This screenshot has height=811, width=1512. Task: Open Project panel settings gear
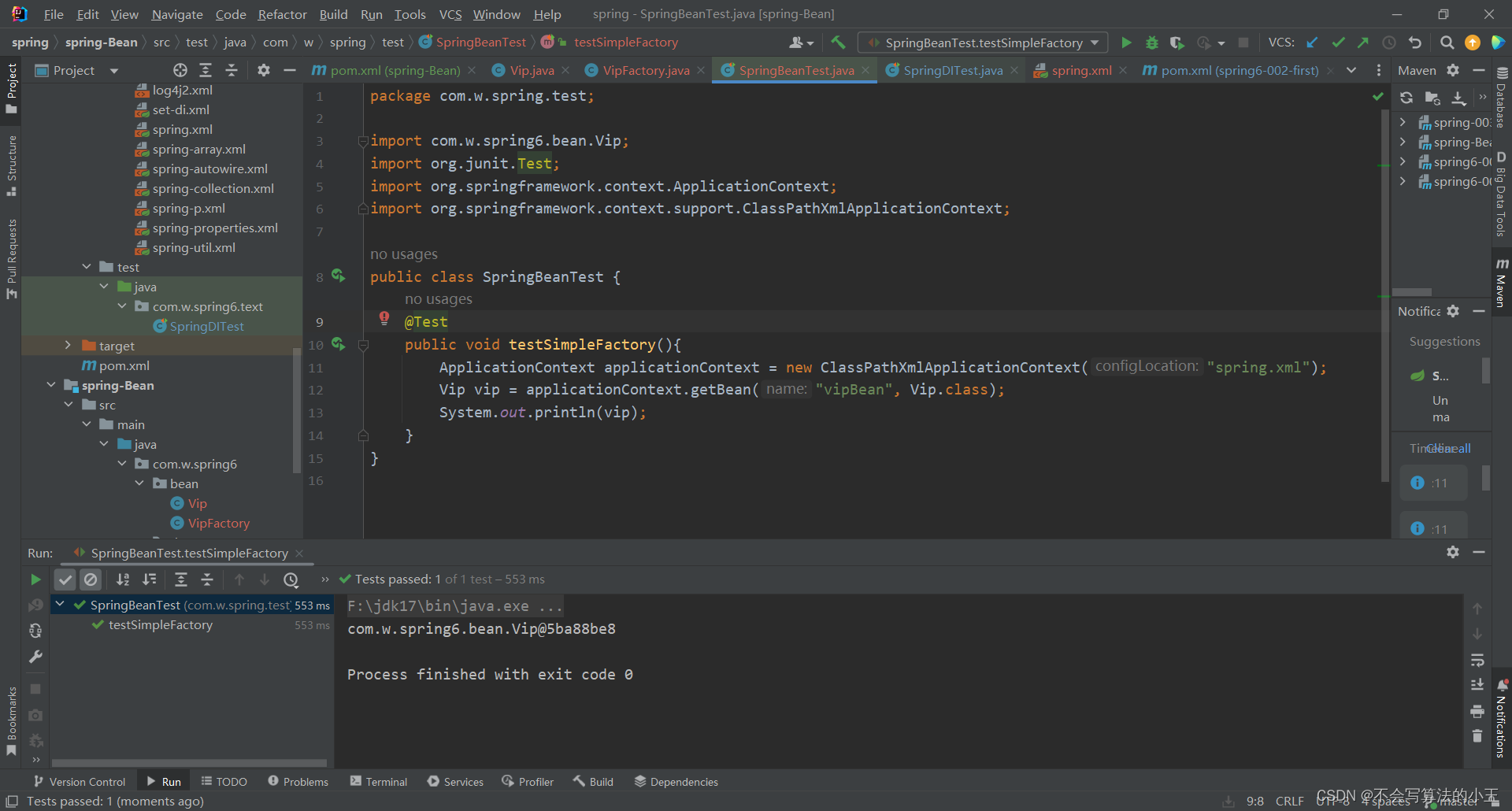[264, 70]
